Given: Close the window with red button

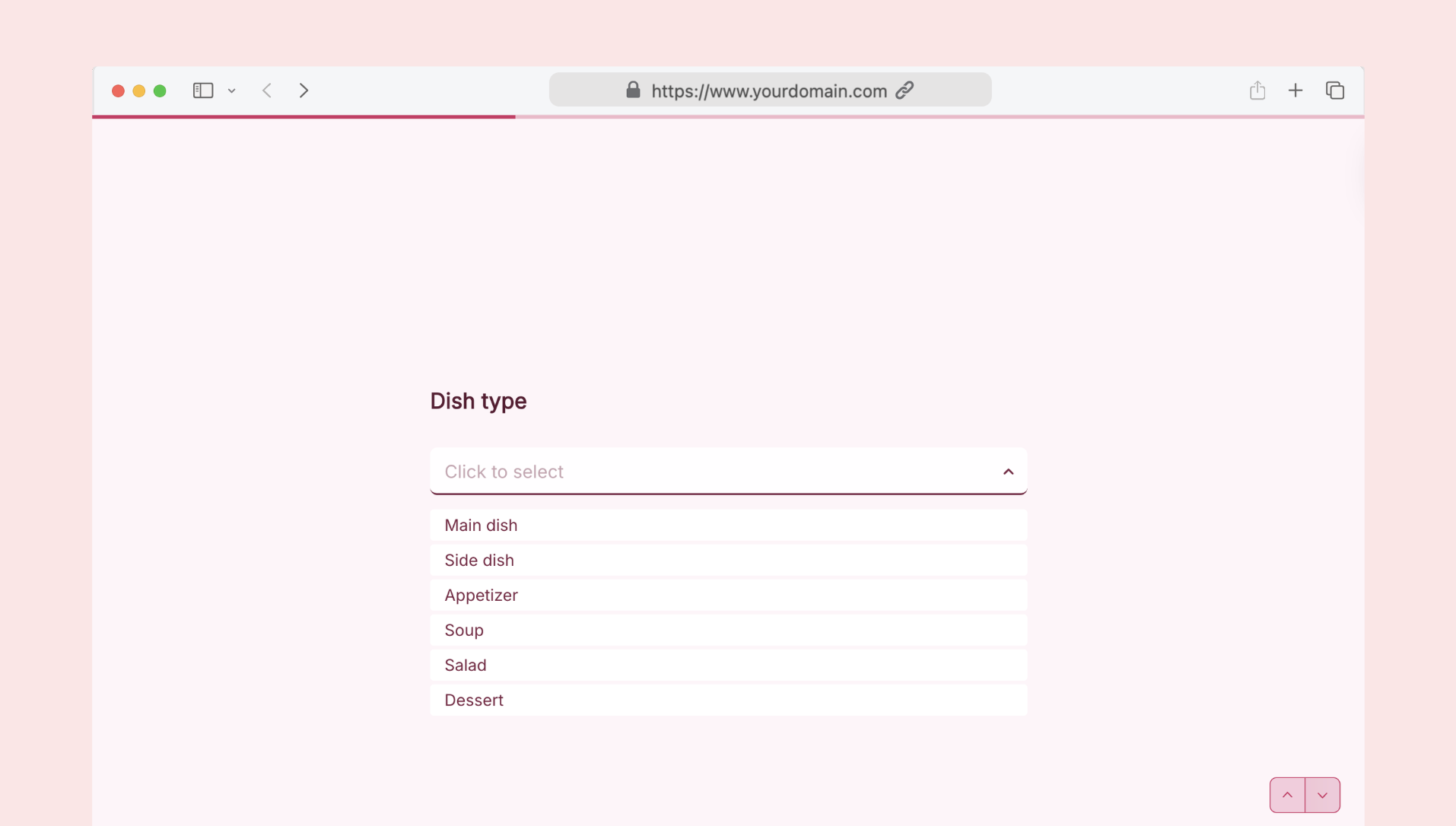Looking at the screenshot, I should [118, 91].
